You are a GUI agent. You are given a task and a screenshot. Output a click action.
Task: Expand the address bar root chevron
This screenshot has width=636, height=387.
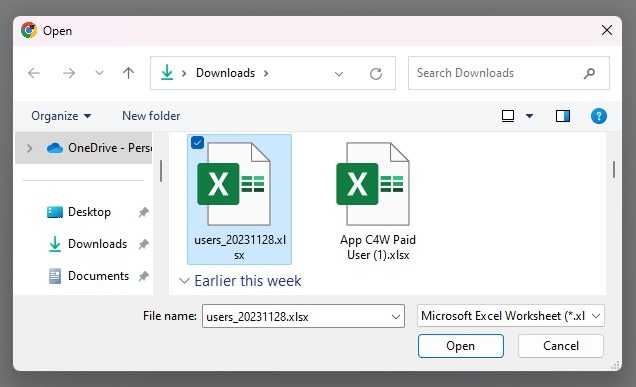tap(184, 73)
